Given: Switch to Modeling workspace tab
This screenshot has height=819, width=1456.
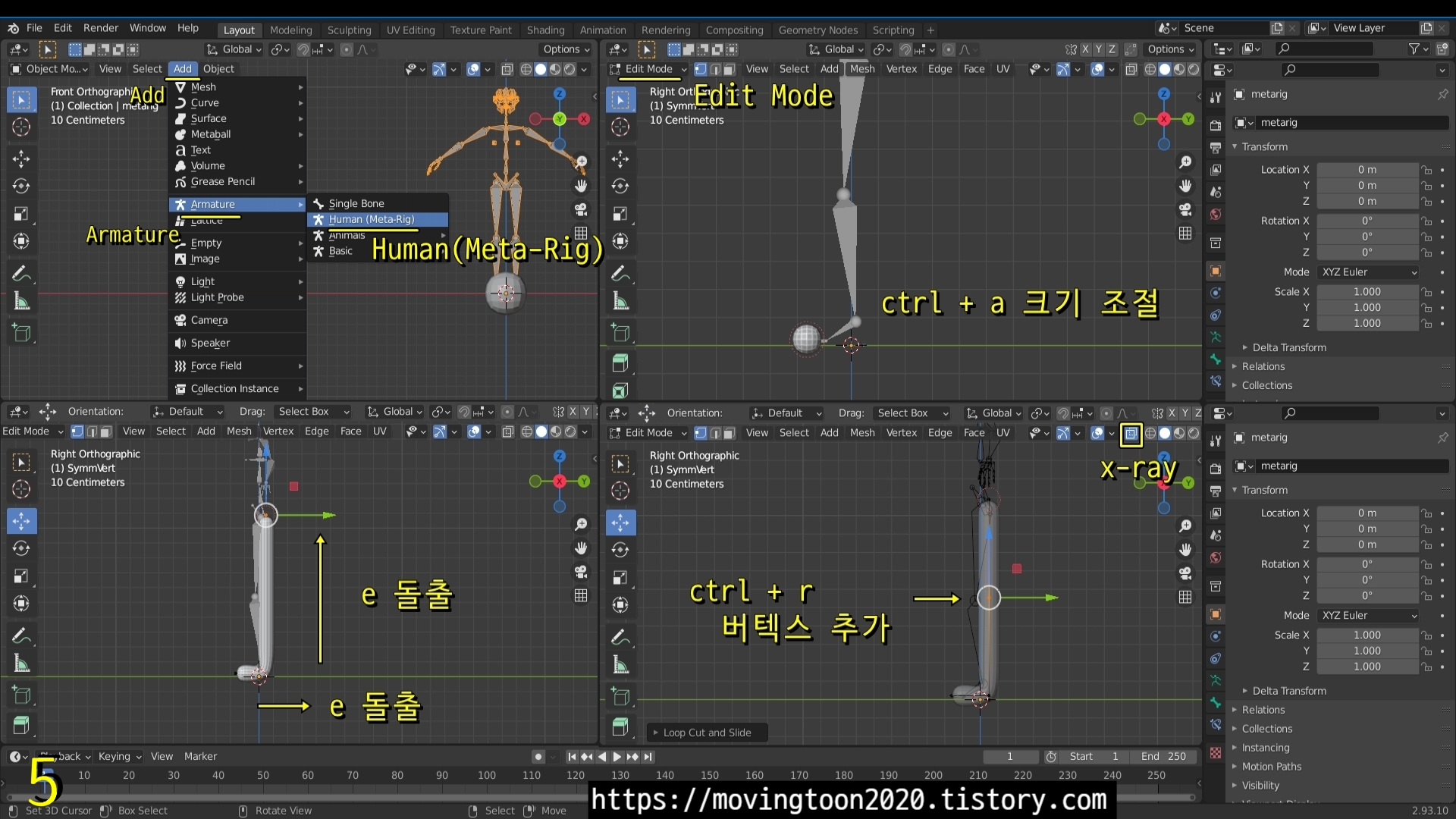Looking at the screenshot, I should coord(290,30).
